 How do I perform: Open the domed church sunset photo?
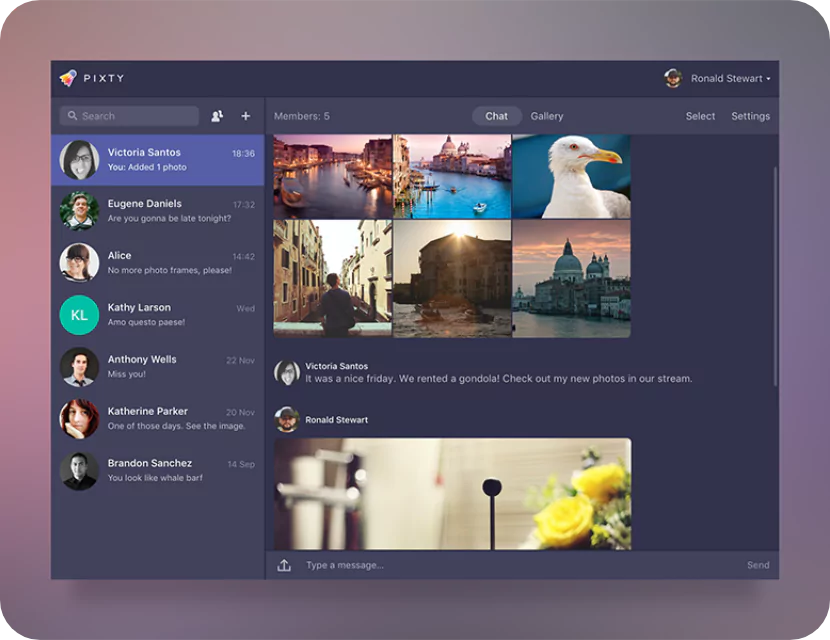tap(571, 278)
